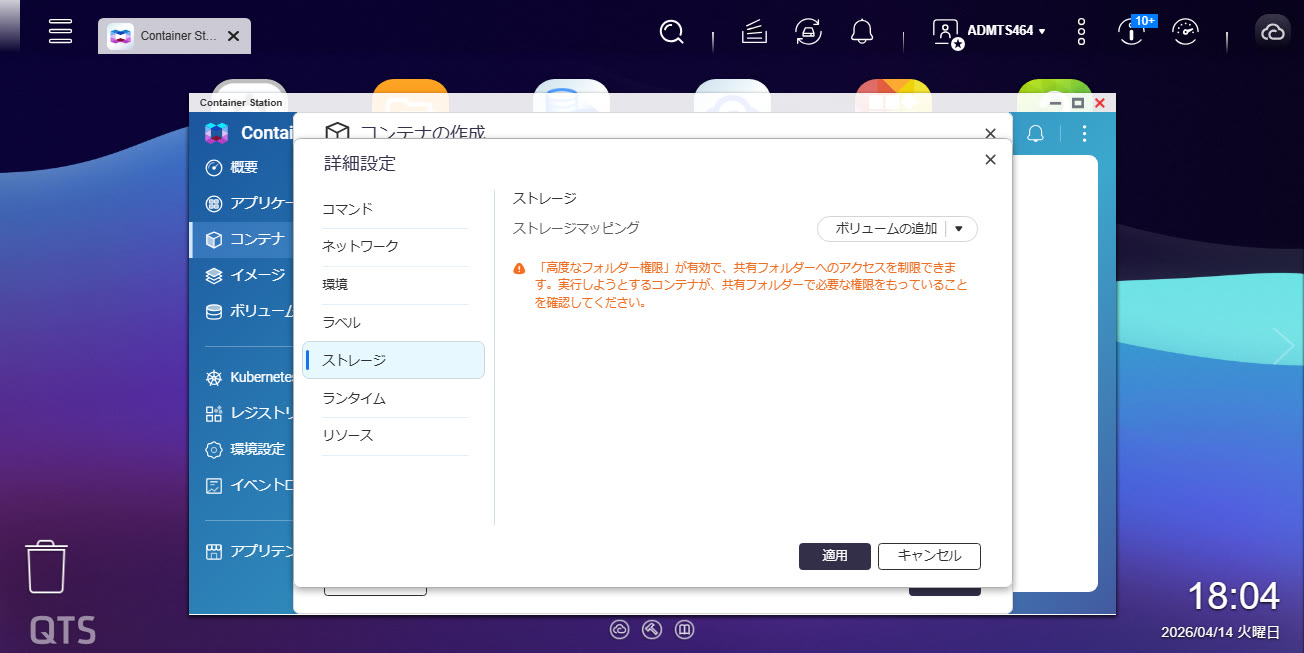This screenshot has width=1304, height=653.
Task: Open 概要 in Container Station sidebar
Action: pyautogui.click(x=243, y=167)
